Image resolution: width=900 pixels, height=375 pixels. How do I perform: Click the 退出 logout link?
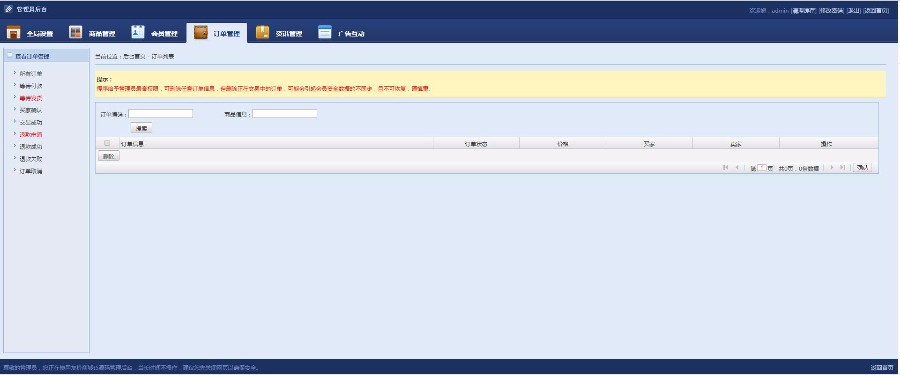pyautogui.click(x=854, y=10)
